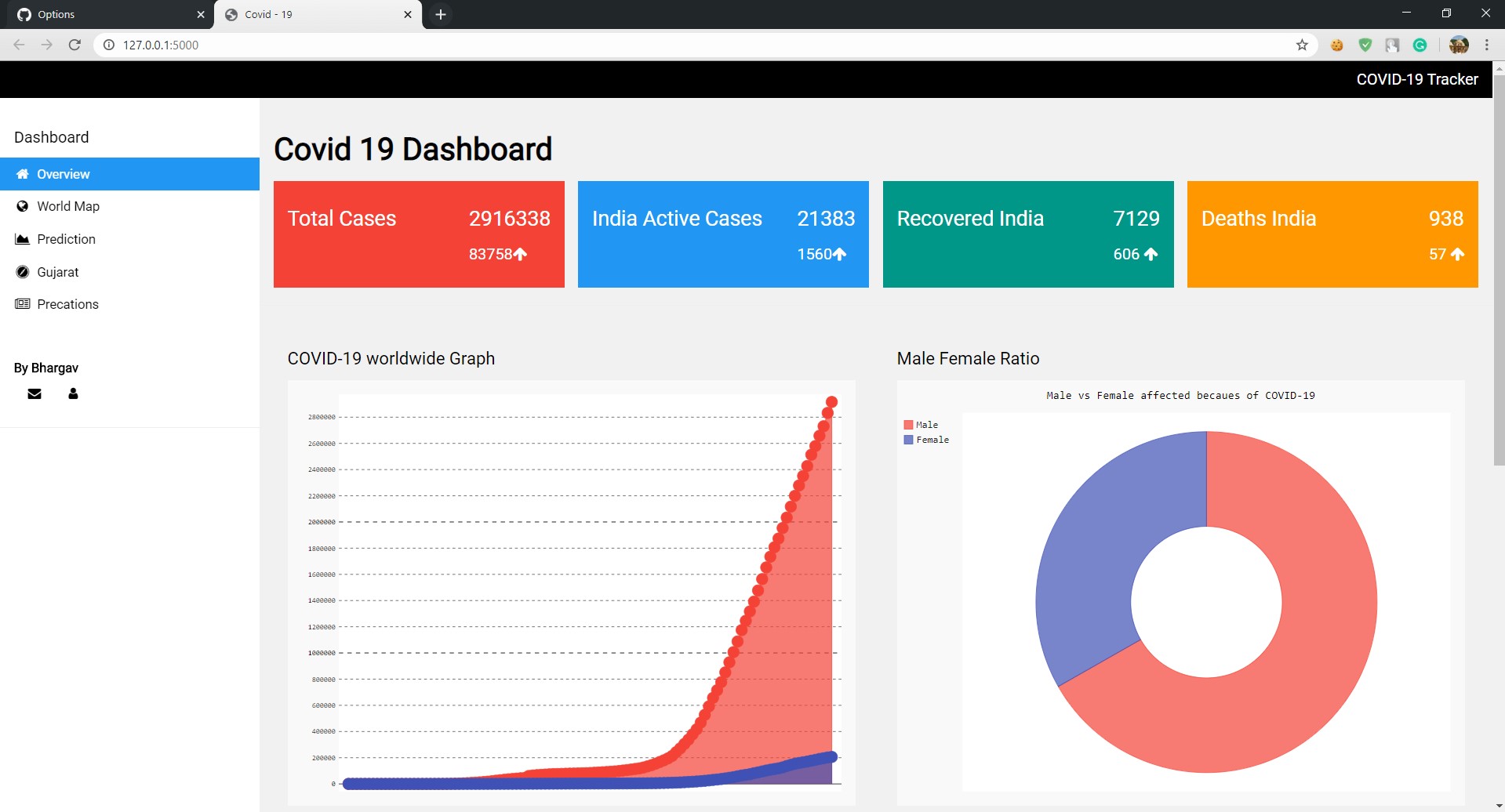Toggle the Male legend color swatch
The height and width of the screenshot is (812, 1505).
[908, 425]
